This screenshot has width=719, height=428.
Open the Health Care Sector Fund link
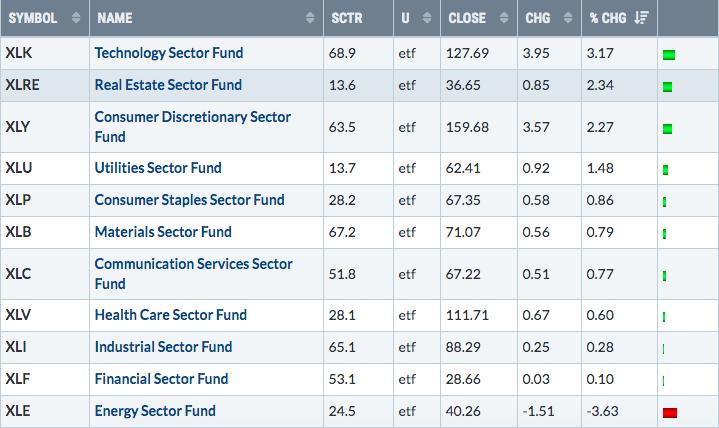[x=171, y=315]
